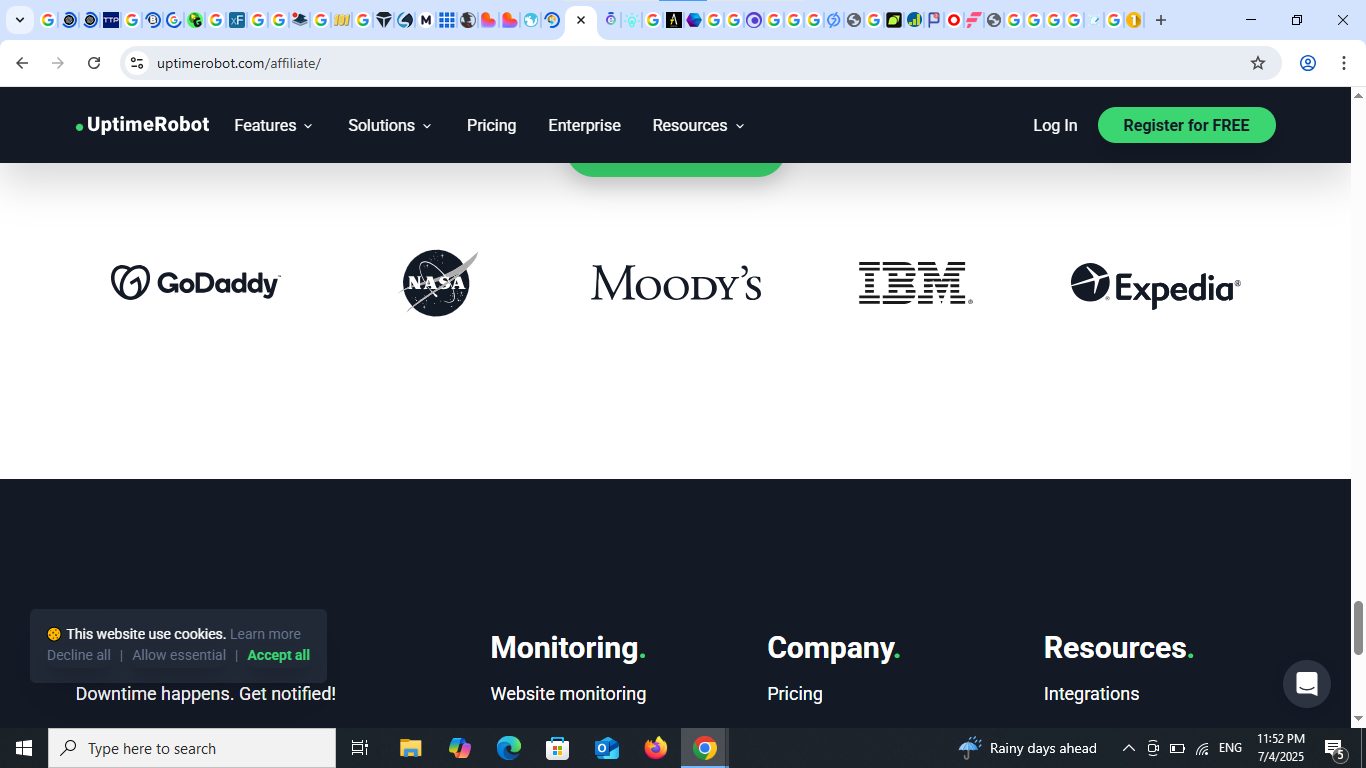
Task: Open cookie Learn more link
Action: click(x=265, y=634)
